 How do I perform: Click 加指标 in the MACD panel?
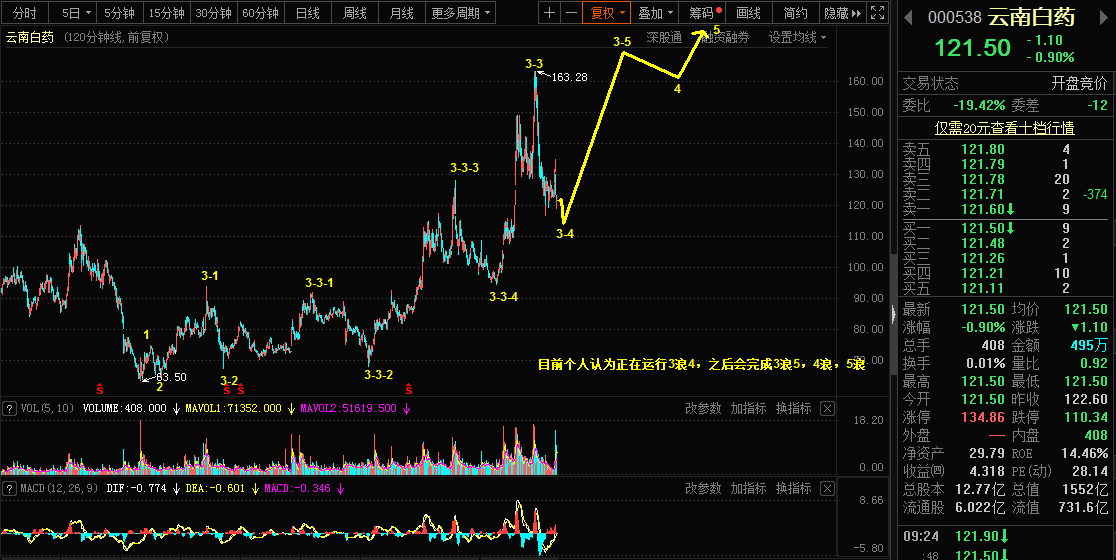[748, 489]
